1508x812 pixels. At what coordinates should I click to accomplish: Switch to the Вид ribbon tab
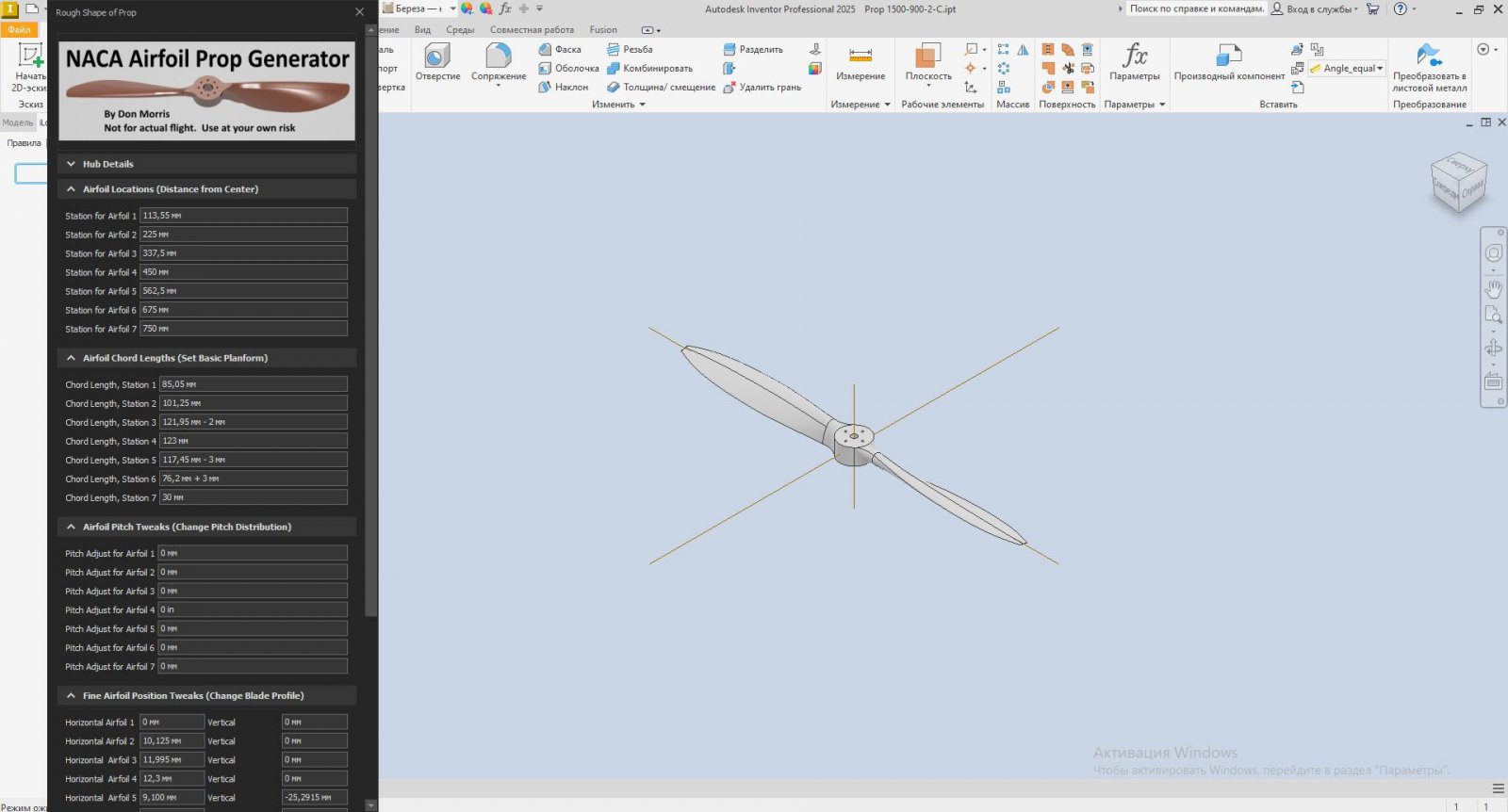(422, 30)
